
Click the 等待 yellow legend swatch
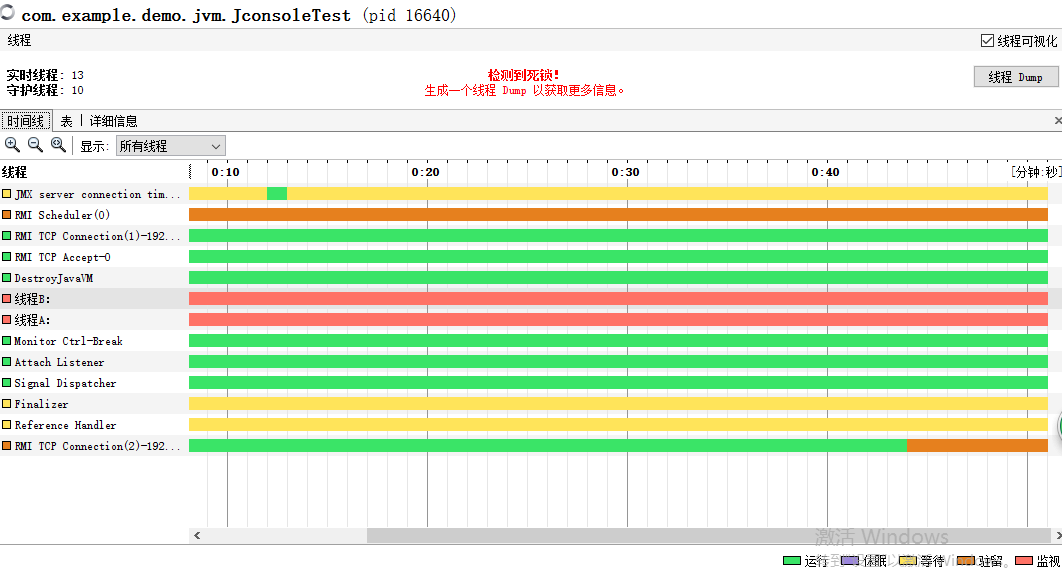908,560
